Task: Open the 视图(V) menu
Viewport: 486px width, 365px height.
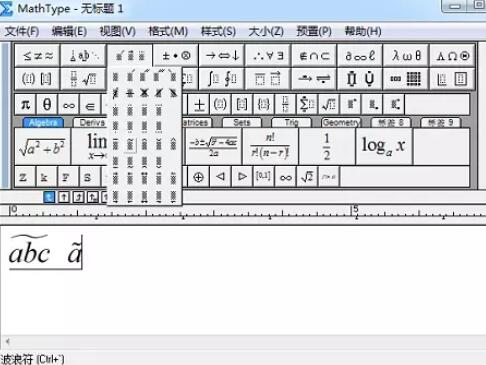Action: click(118, 31)
